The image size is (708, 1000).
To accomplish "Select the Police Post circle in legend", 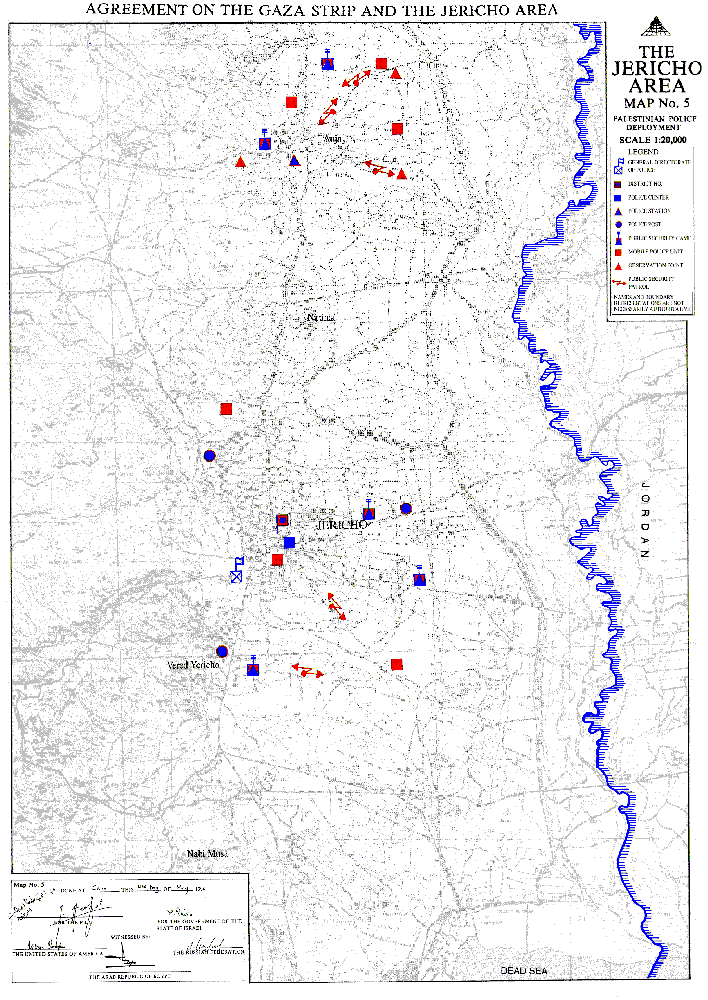I will [x=617, y=224].
